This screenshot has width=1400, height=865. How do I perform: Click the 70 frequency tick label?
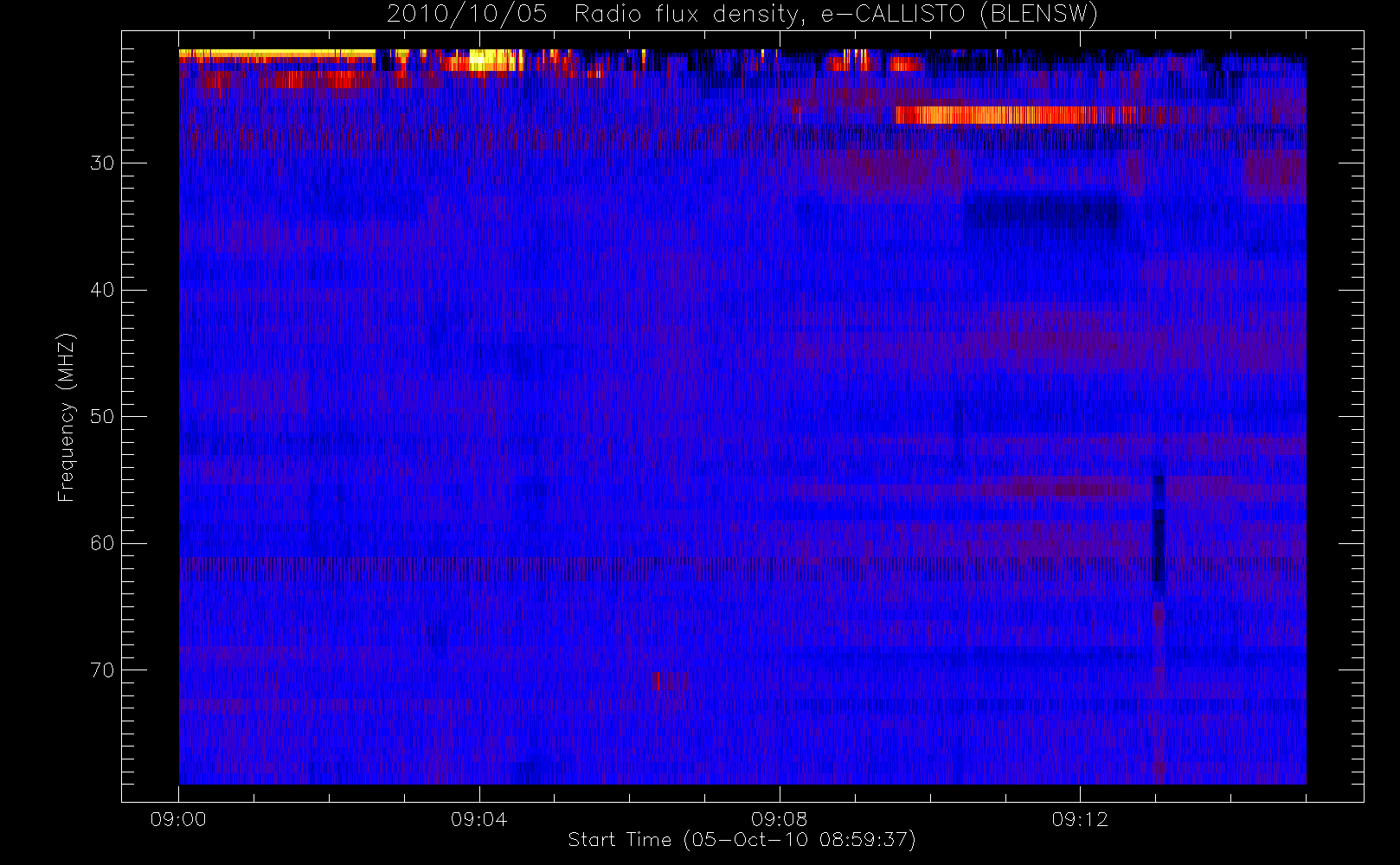tap(102, 670)
